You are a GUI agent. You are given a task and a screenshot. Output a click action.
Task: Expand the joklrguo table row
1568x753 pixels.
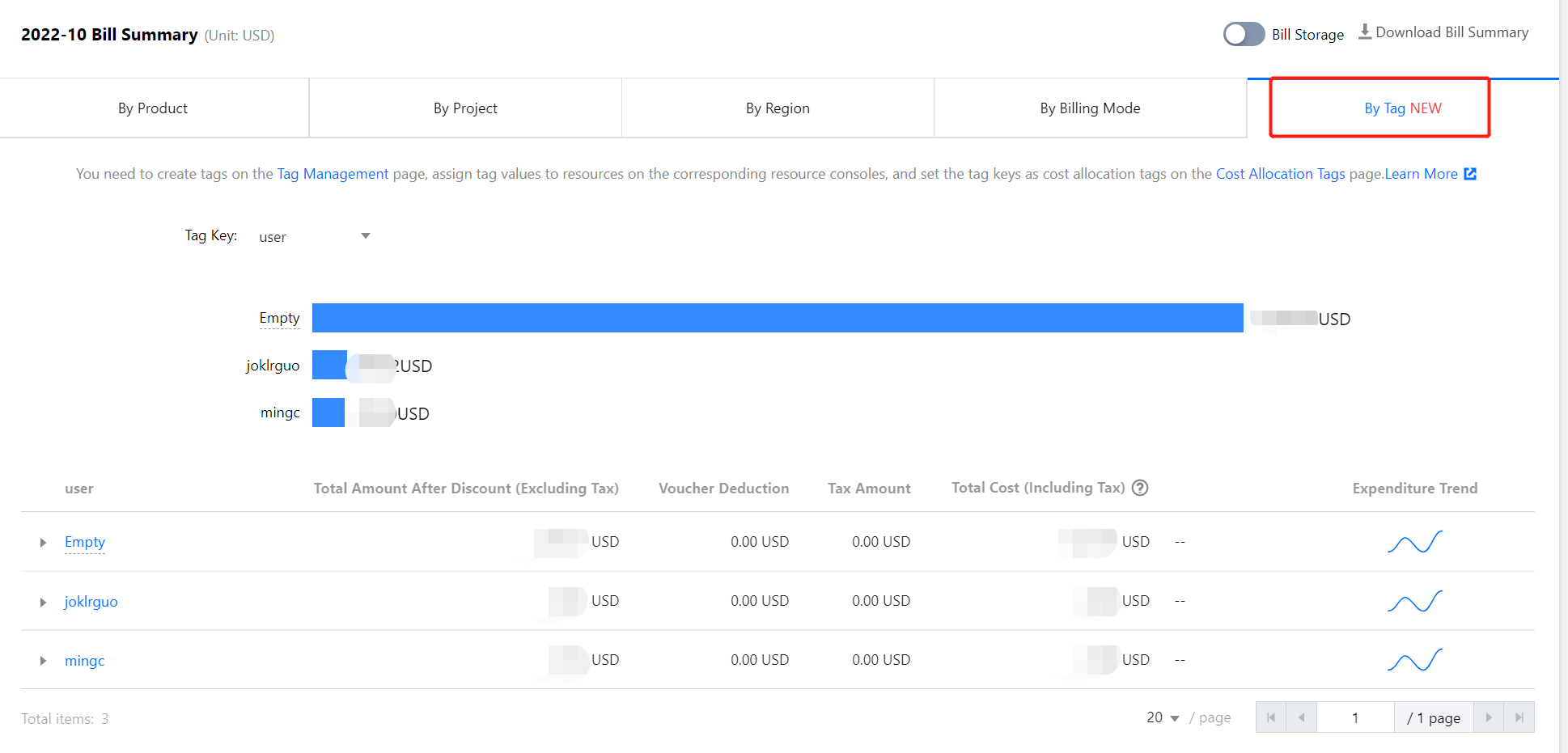pyautogui.click(x=43, y=603)
